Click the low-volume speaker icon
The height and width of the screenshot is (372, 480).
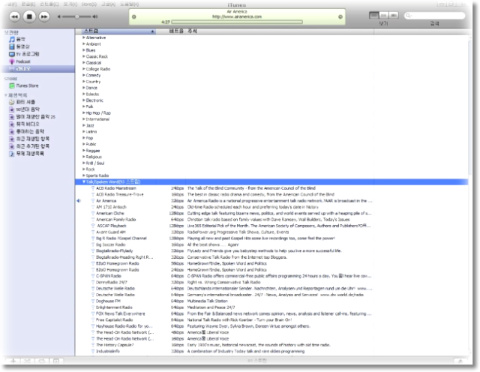pyautogui.click(x=59, y=16)
